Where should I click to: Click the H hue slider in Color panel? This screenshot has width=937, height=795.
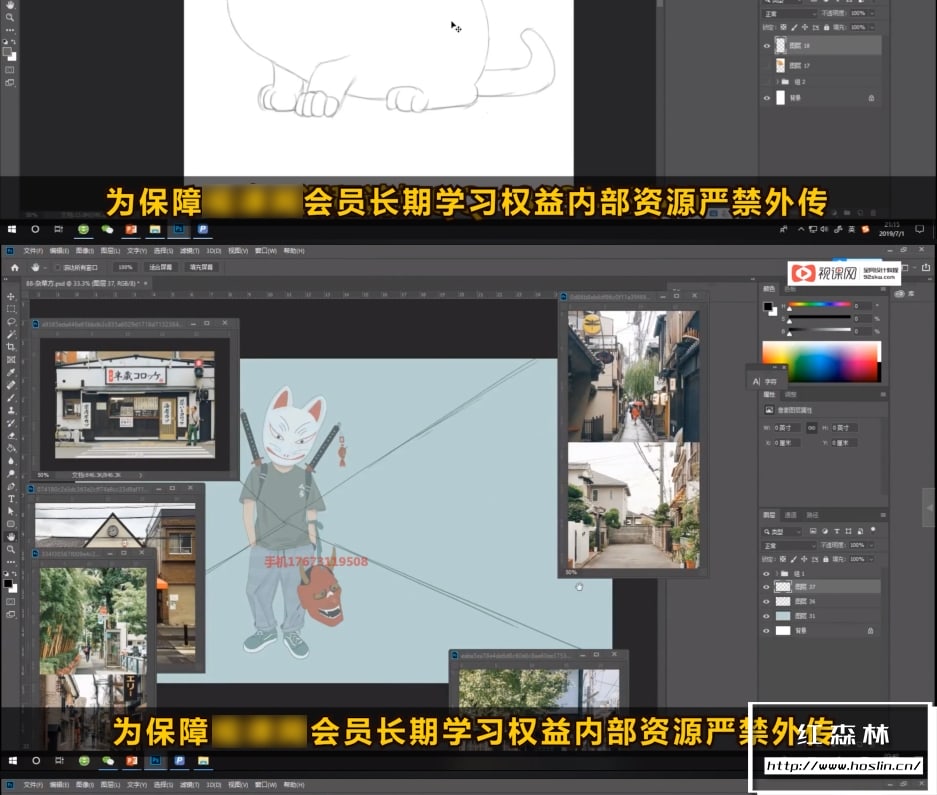click(819, 305)
